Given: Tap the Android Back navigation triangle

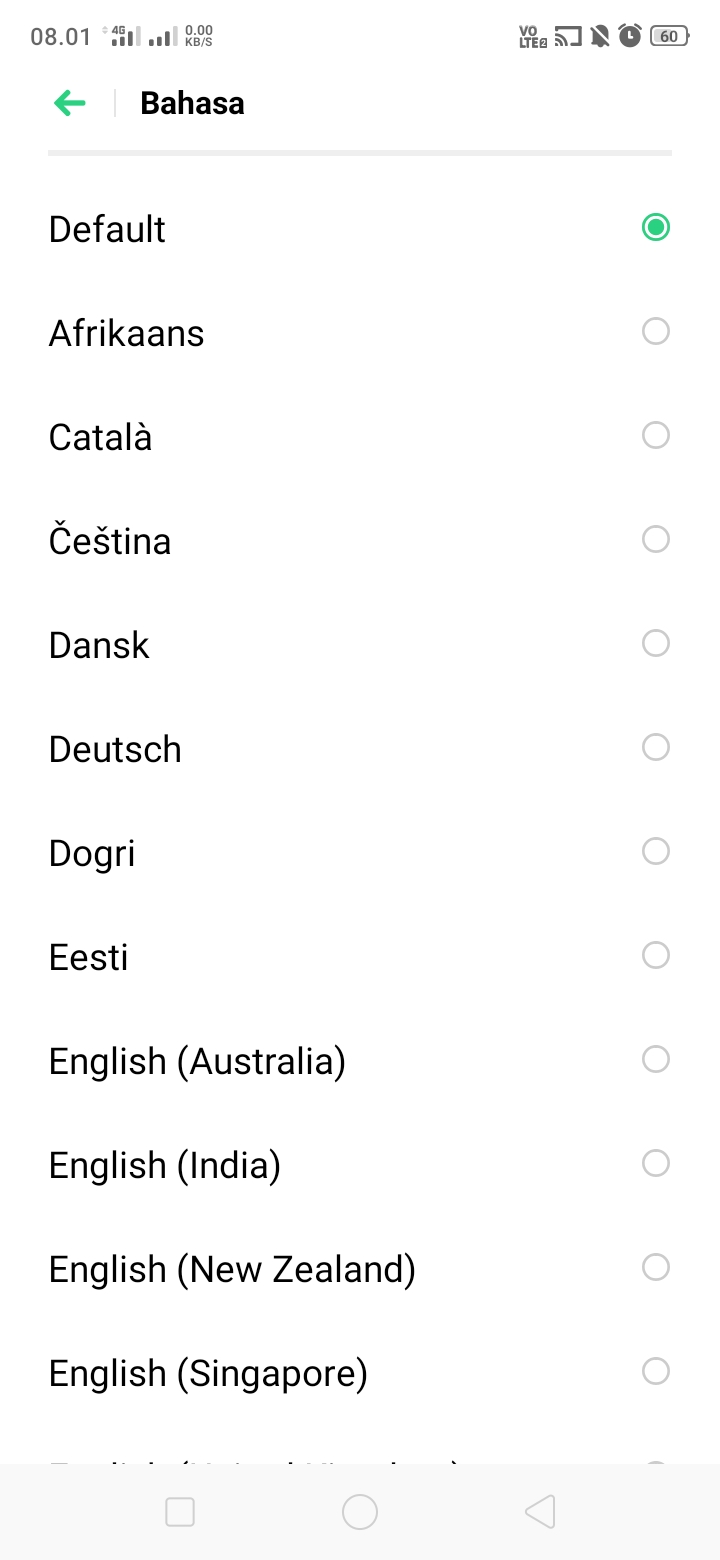Looking at the screenshot, I should click(540, 1512).
